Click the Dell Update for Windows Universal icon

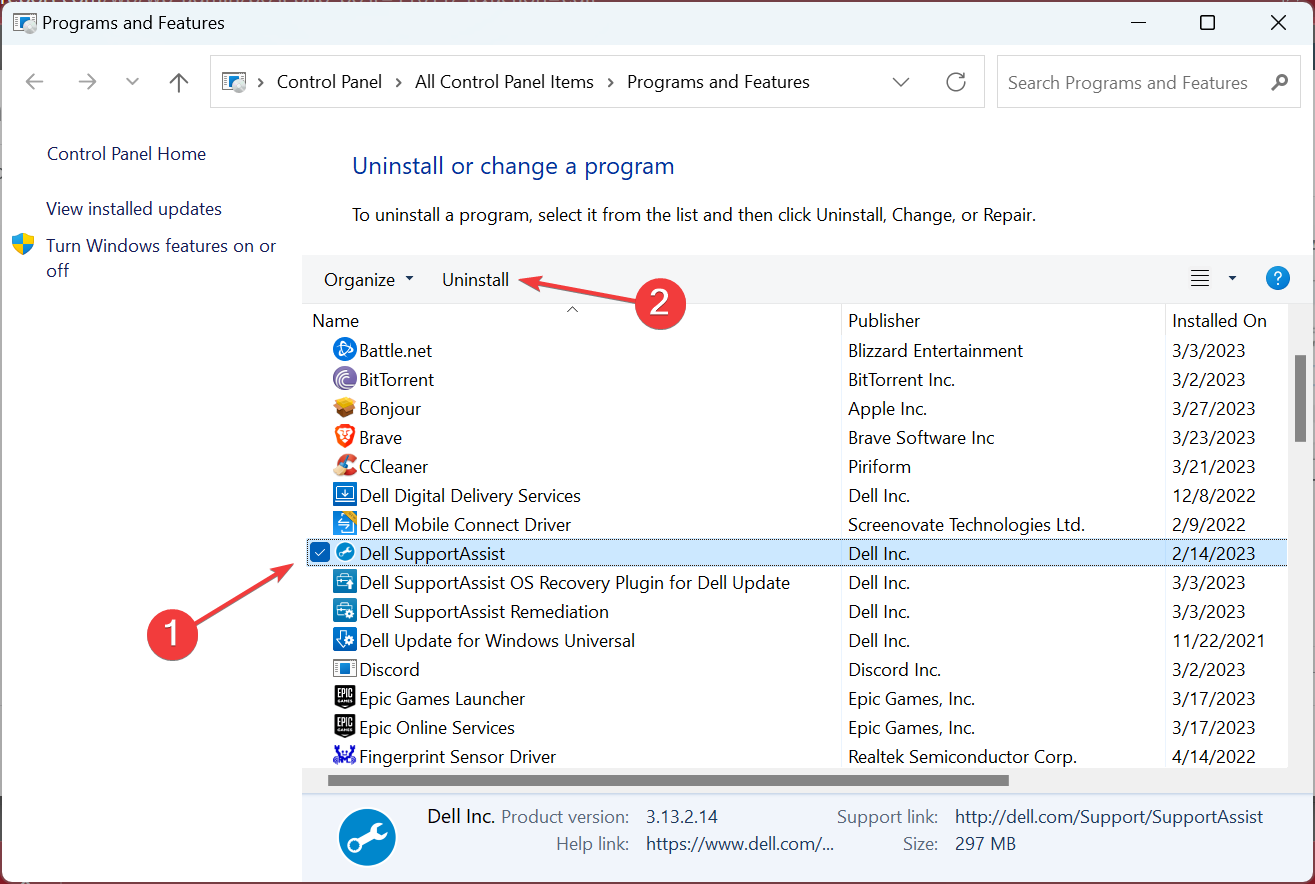(344, 640)
